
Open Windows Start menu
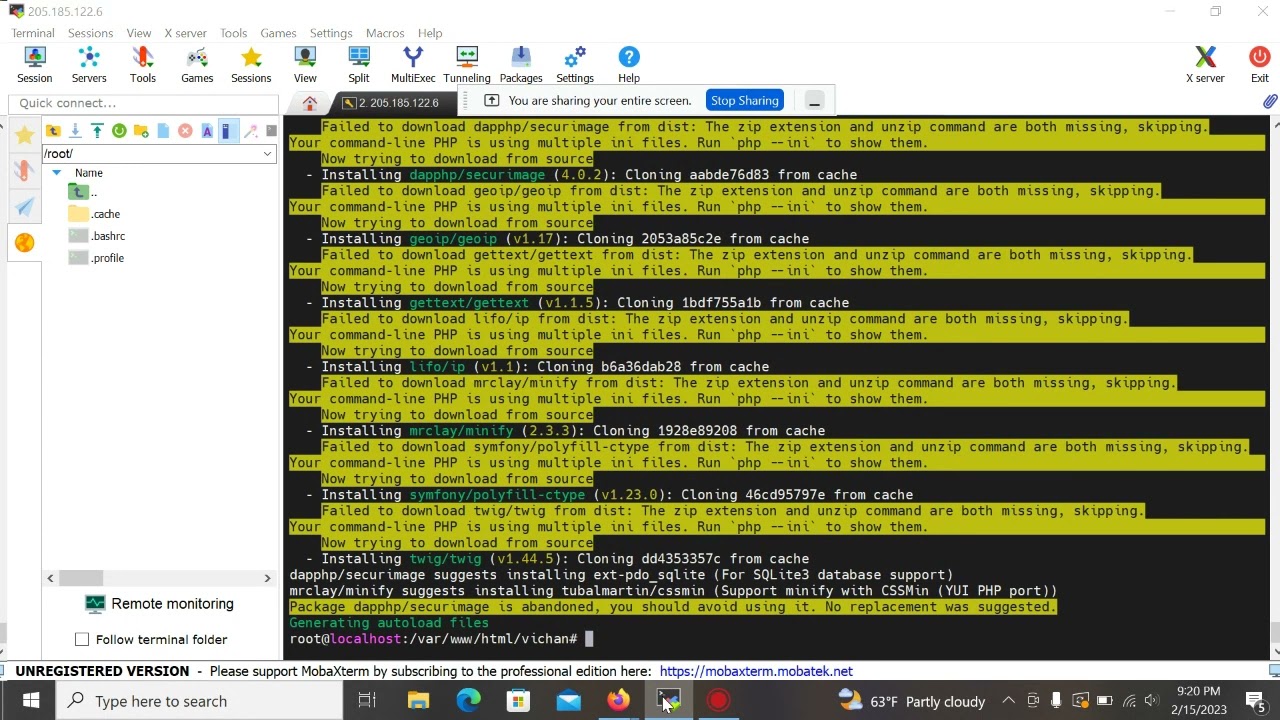coord(30,701)
